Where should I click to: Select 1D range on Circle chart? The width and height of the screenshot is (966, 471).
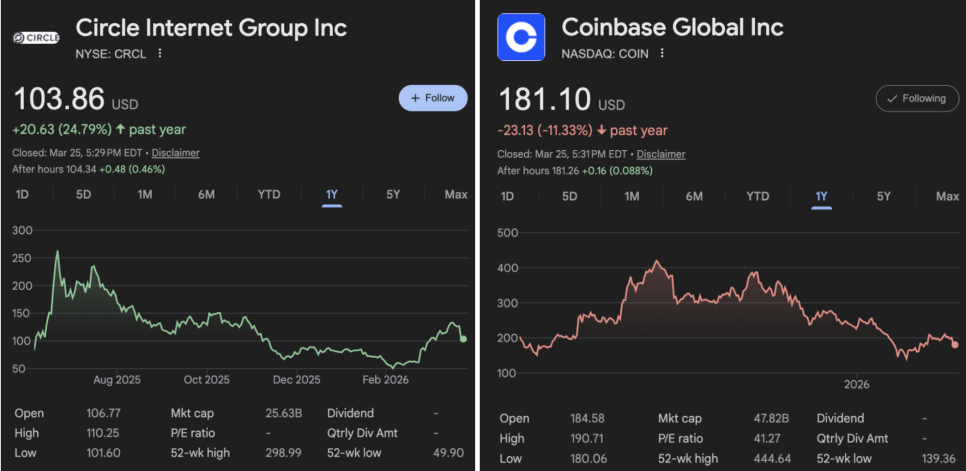pyautogui.click(x=22, y=194)
